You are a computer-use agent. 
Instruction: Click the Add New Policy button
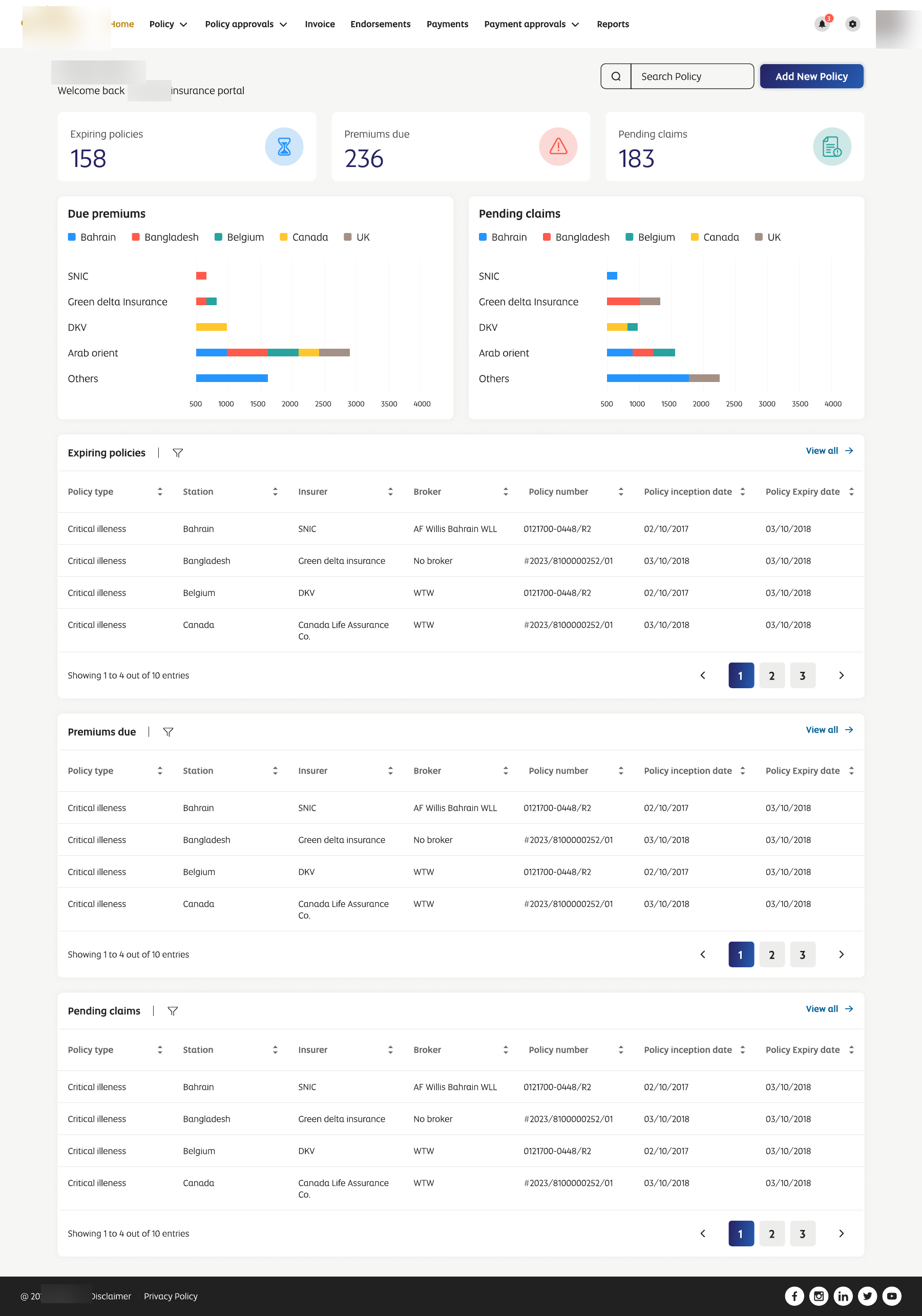(811, 76)
